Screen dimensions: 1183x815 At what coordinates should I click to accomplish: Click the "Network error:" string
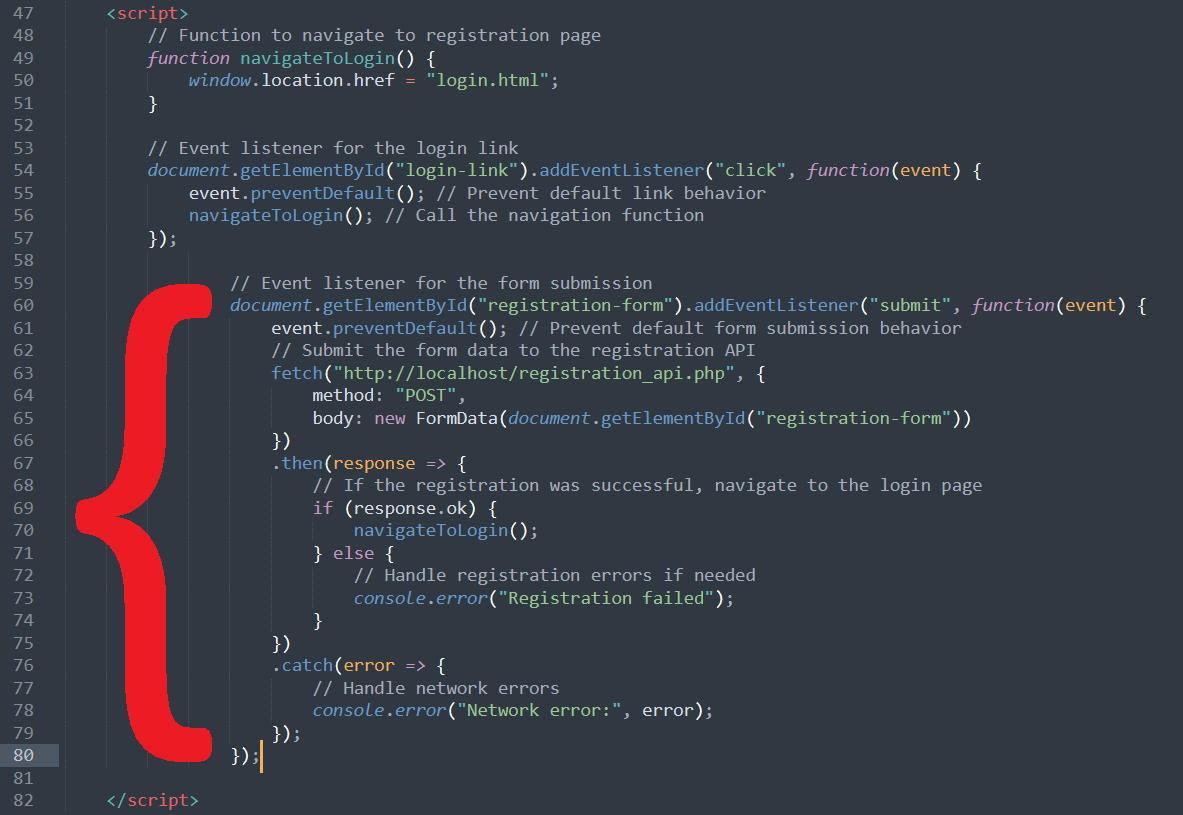(539, 710)
